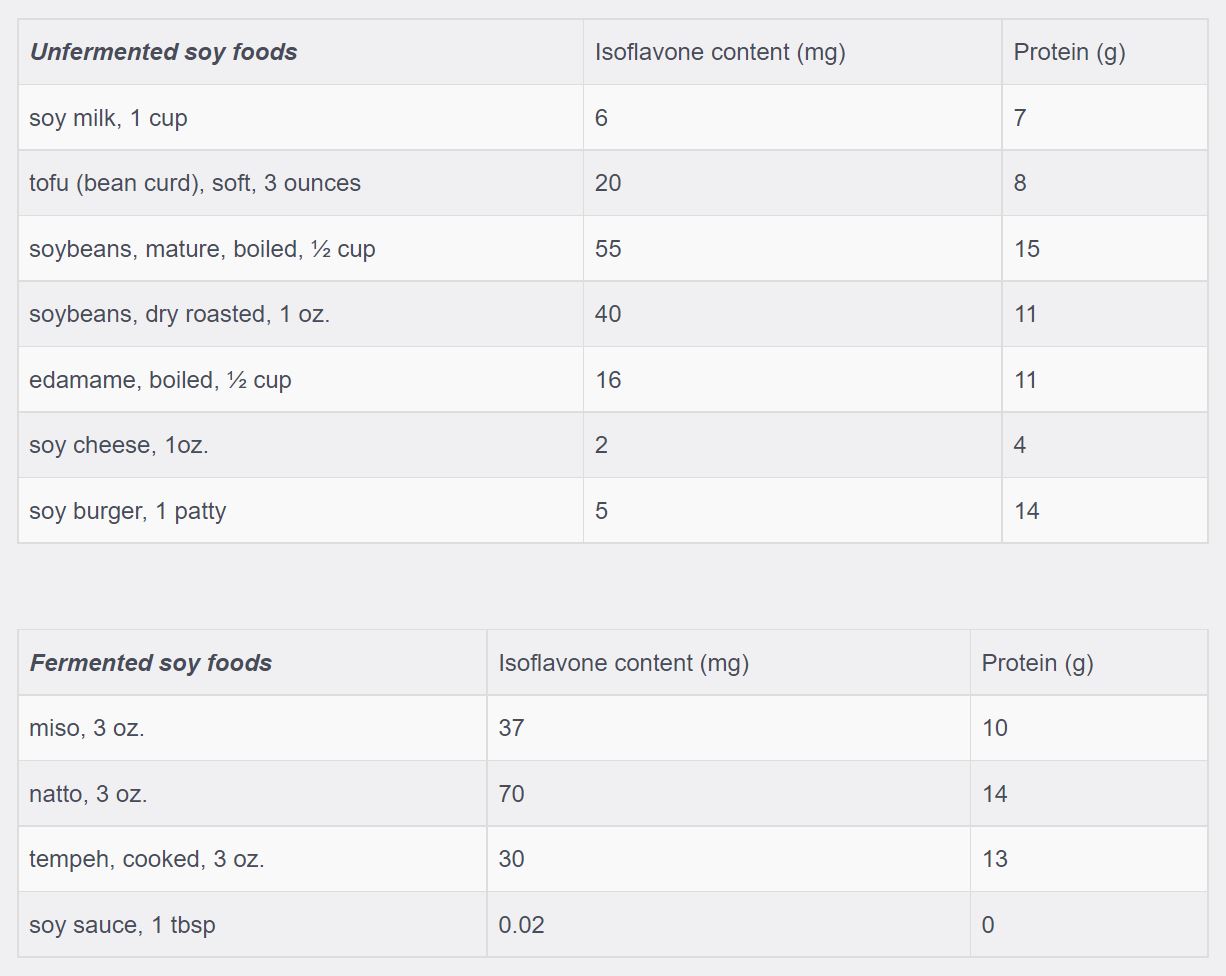Click the "tofu (bean curd), soft, 3 ounces" cell
Screen dimensions: 1226x976
pyautogui.click(x=195, y=183)
